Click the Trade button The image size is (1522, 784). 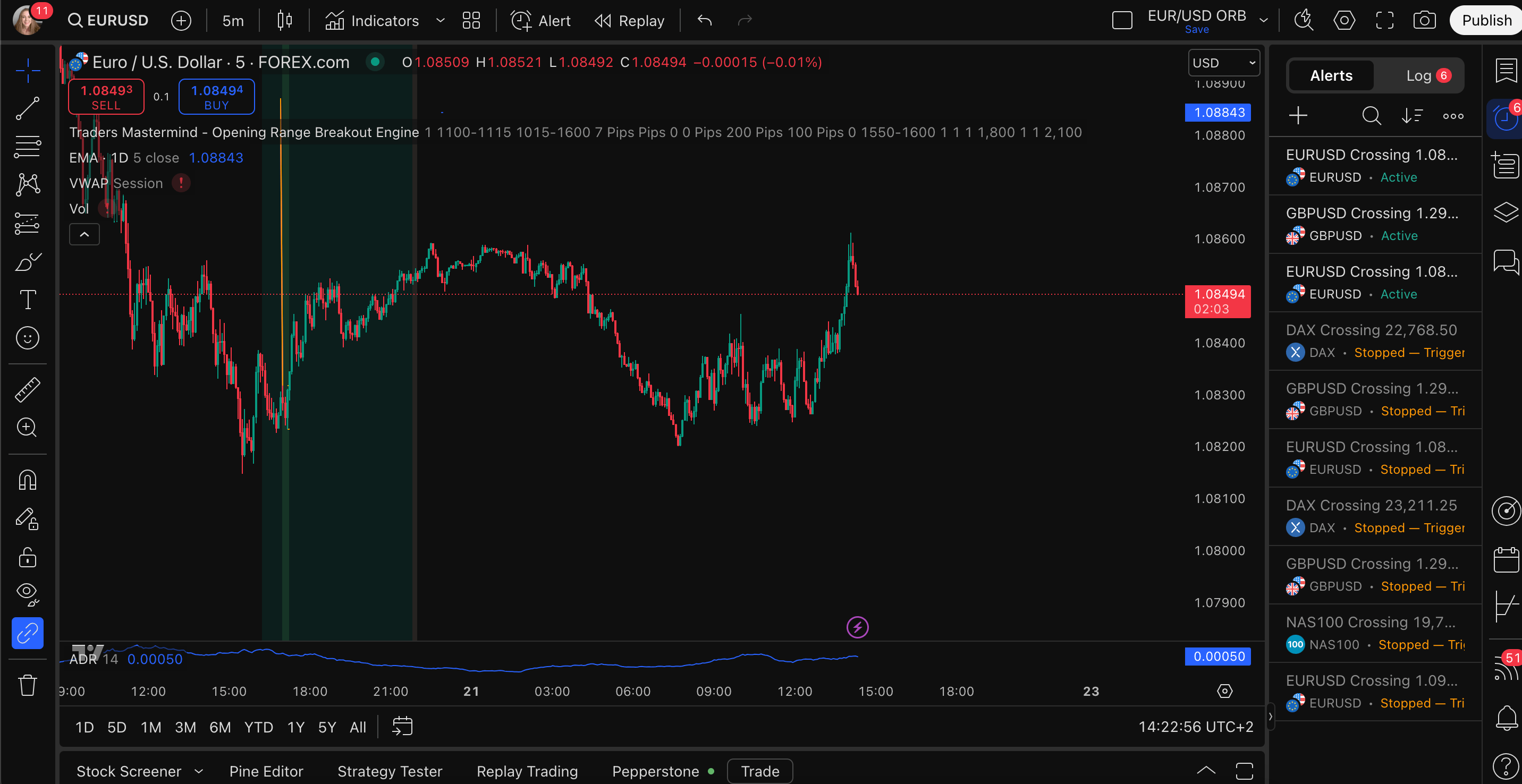tap(760, 771)
